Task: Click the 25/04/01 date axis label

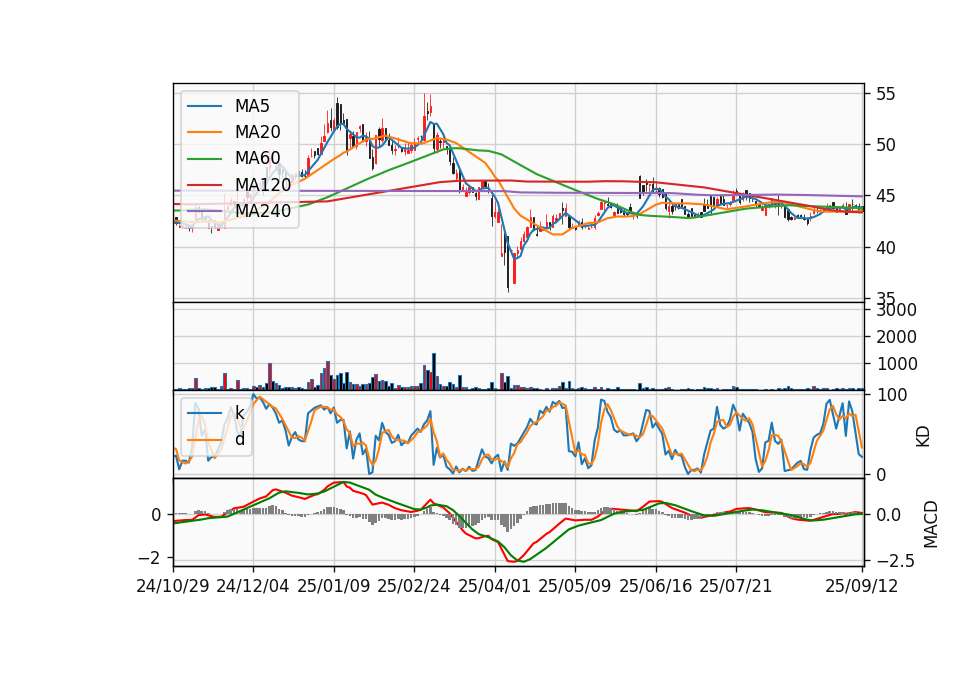Action: [x=494, y=586]
